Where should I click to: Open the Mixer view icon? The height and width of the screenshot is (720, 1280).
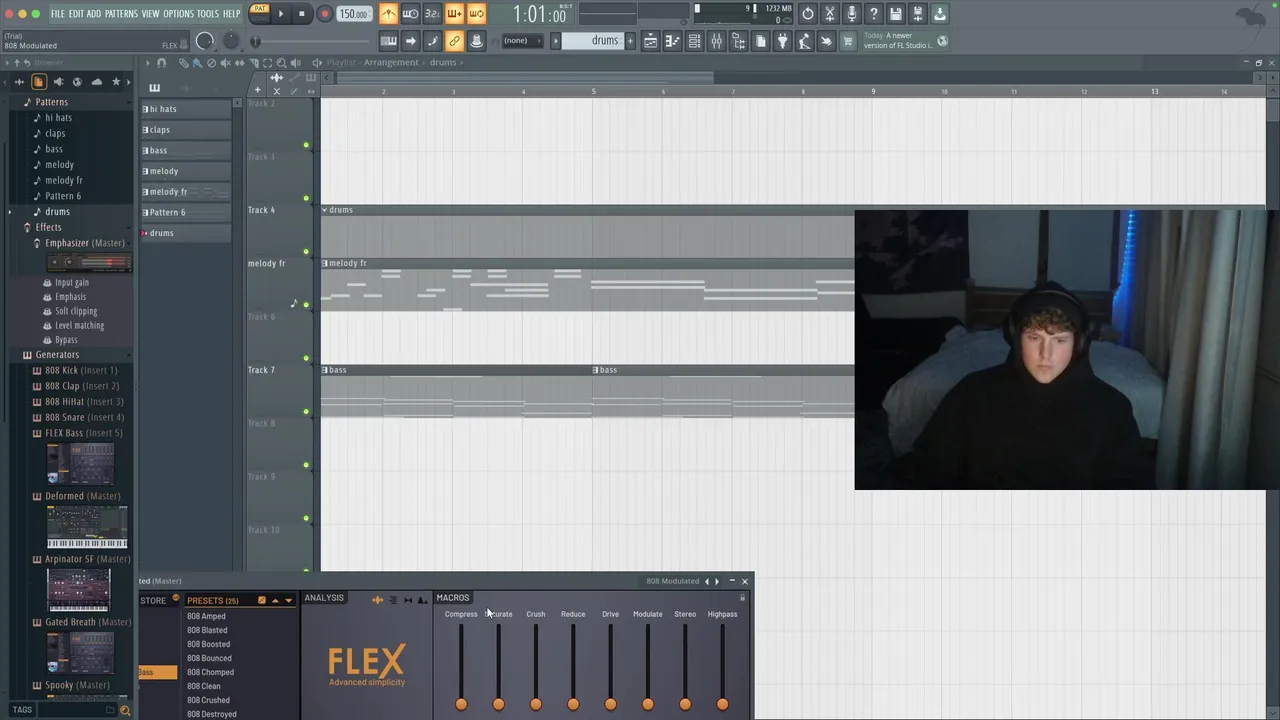[x=716, y=41]
